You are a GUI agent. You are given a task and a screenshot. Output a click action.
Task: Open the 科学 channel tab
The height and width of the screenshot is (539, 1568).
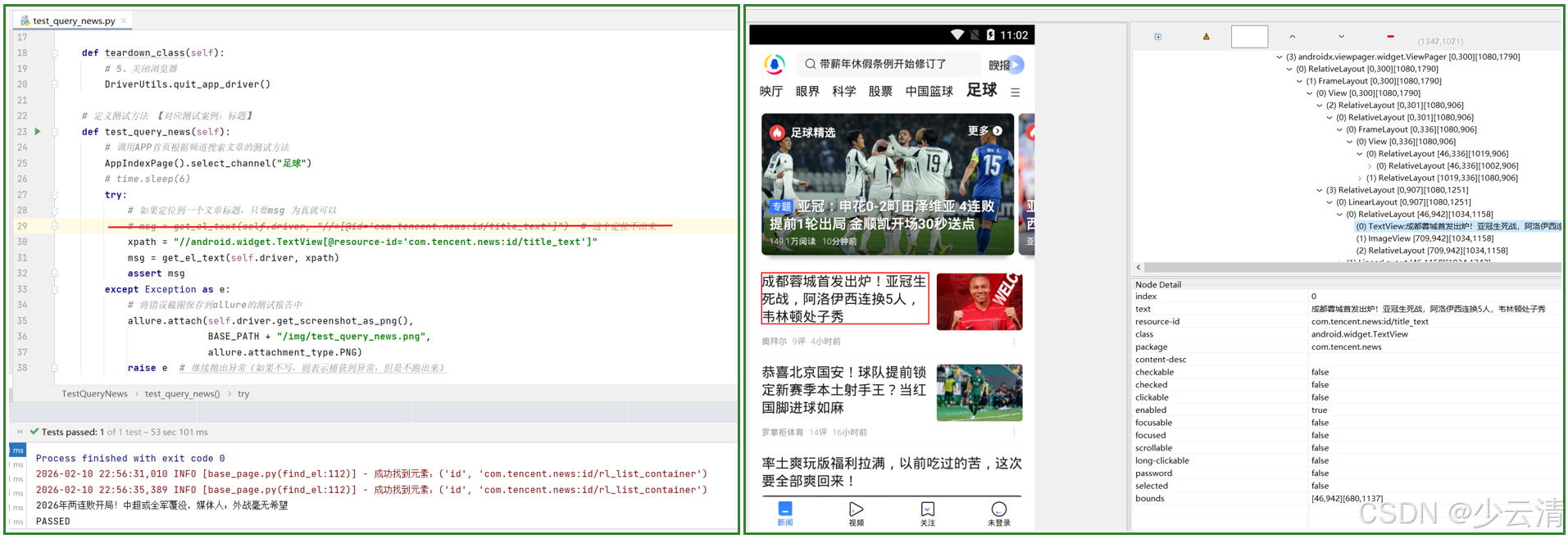click(843, 91)
